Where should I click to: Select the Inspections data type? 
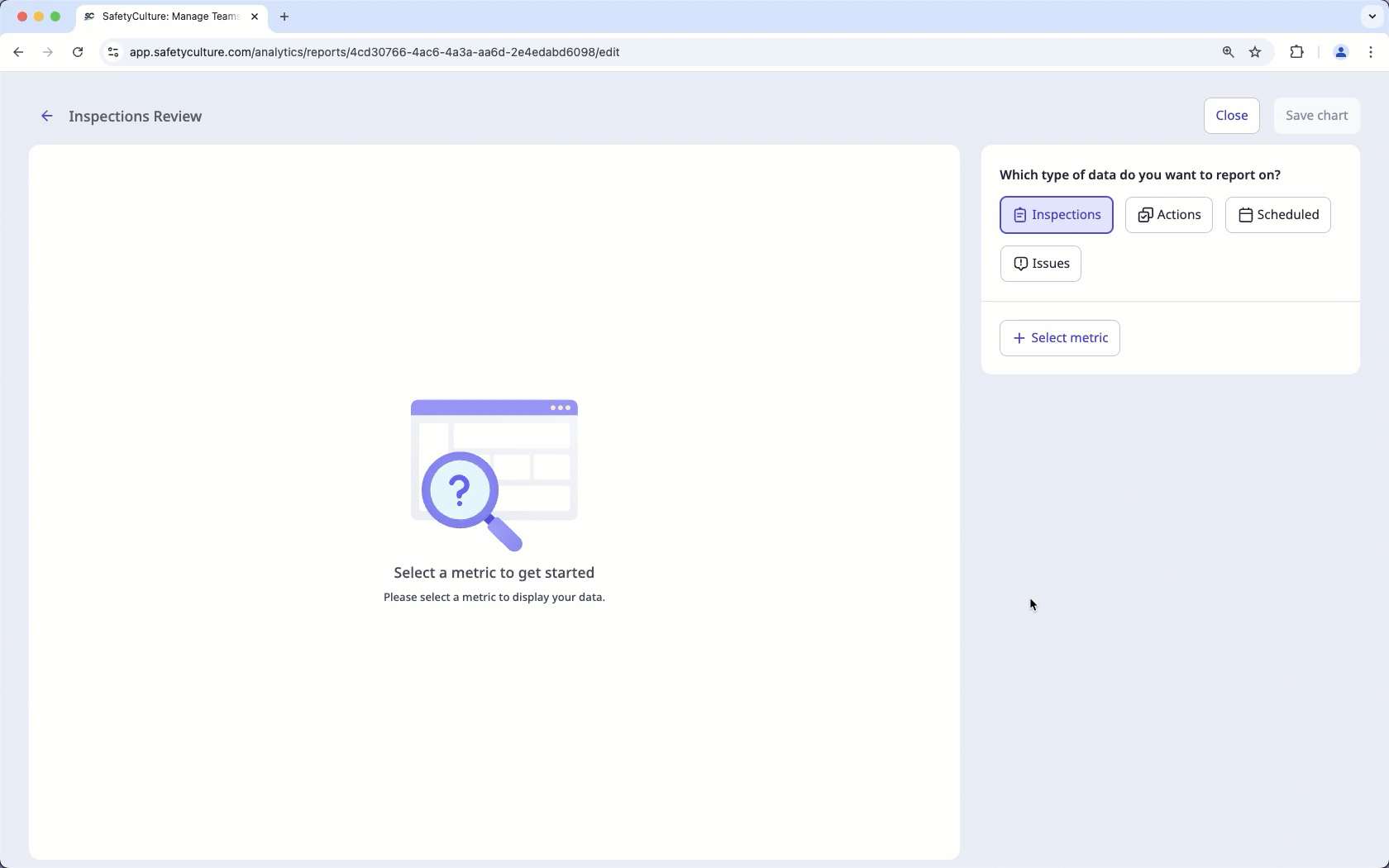click(1057, 215)
